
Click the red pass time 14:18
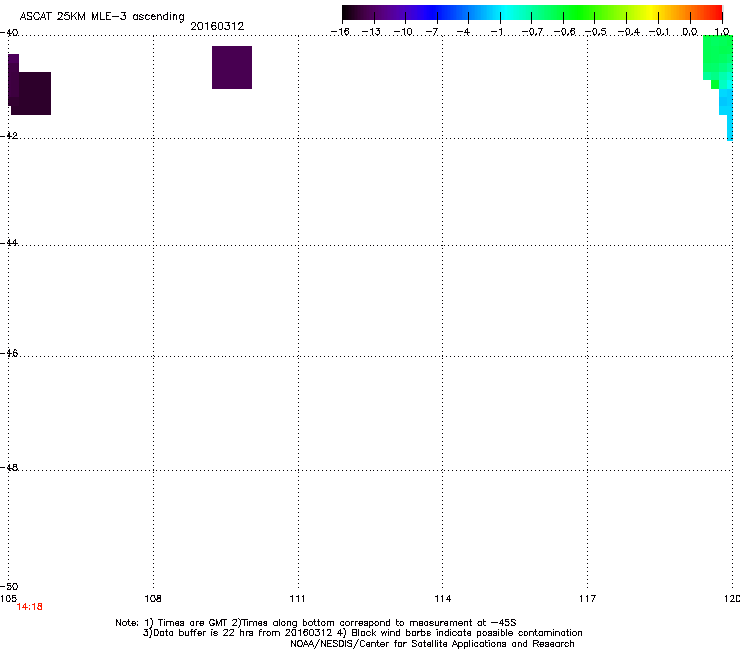point(30,607)
